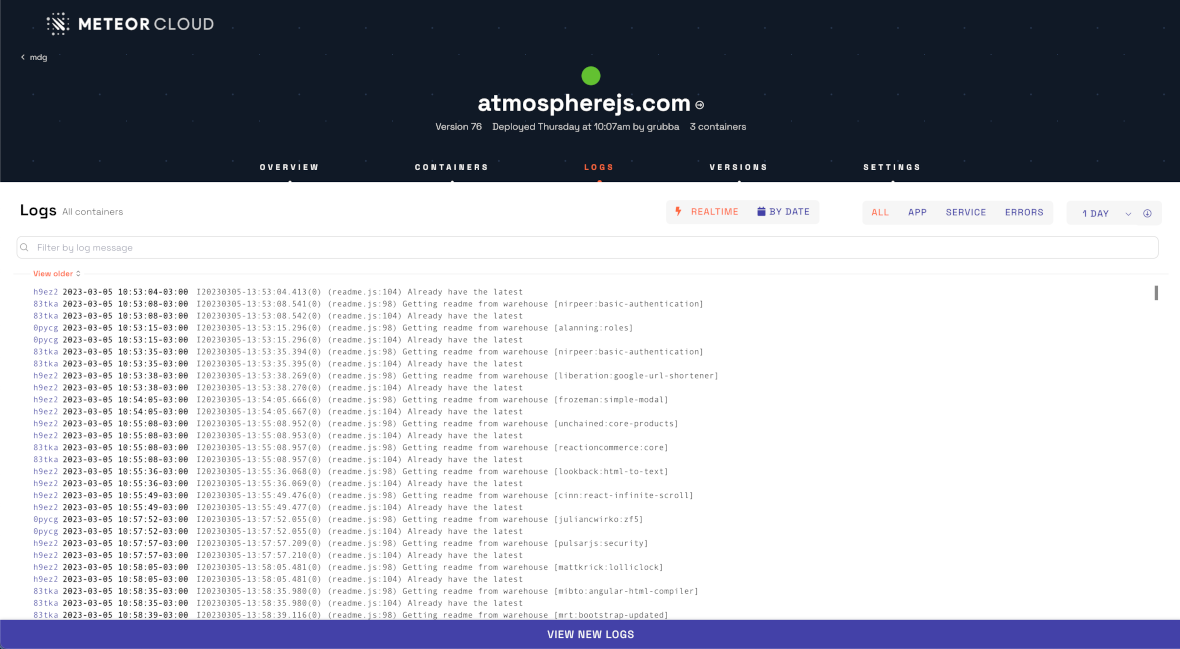Image resolution: width=1180 pixels, height=649 pixels.
Task: Open the external link icon beside atmospherejs.com
Action: pos(700,105)
